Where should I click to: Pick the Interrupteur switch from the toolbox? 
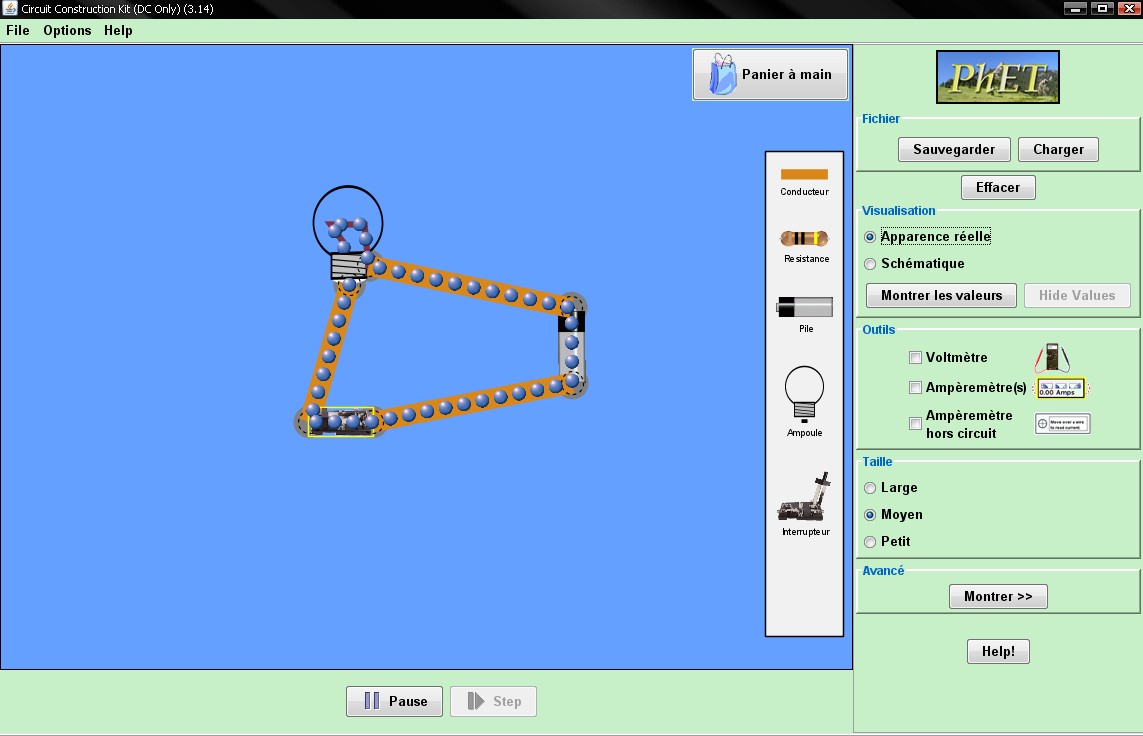(804, 497)
